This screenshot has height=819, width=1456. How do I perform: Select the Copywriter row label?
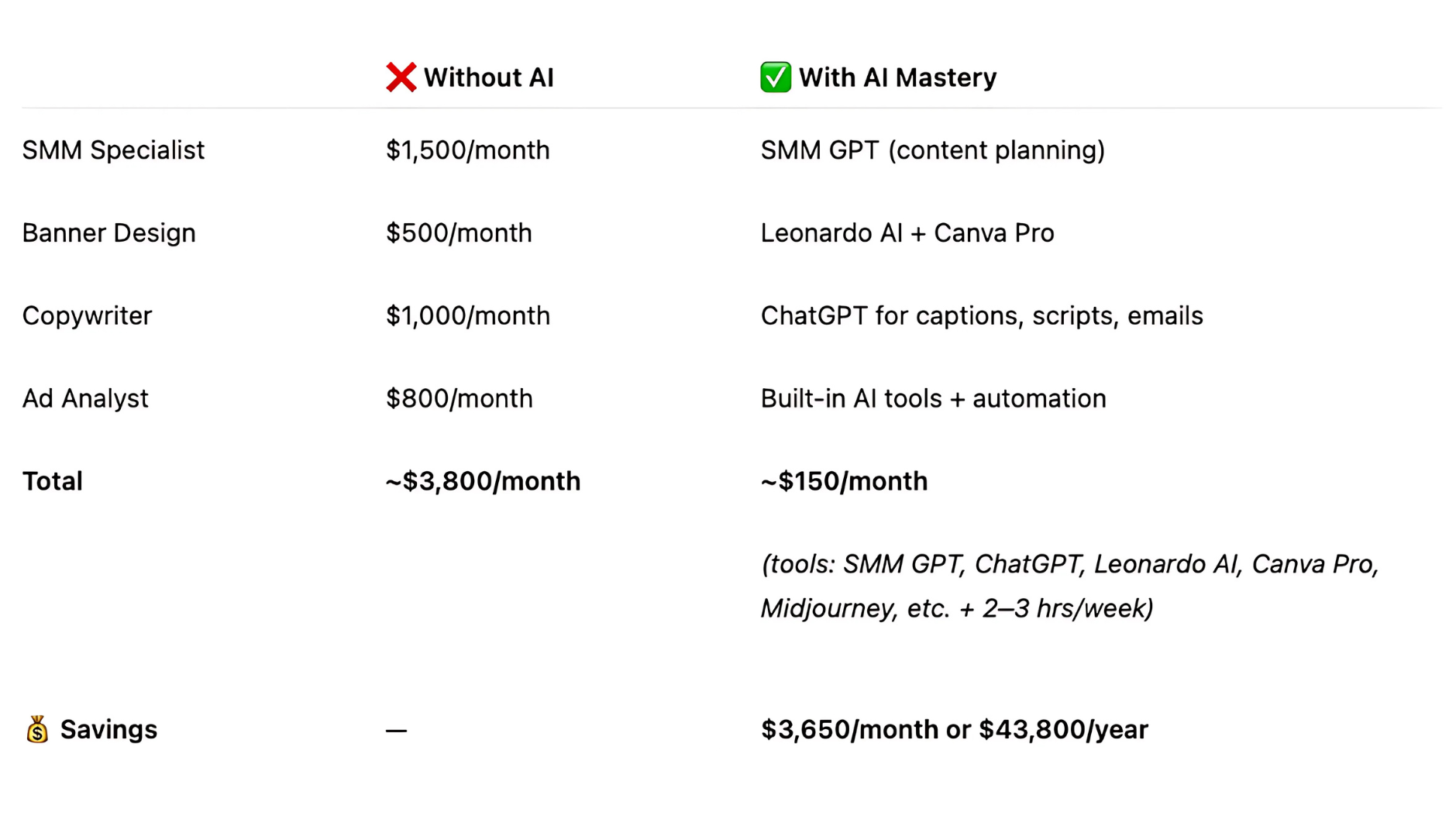(87, 316)
